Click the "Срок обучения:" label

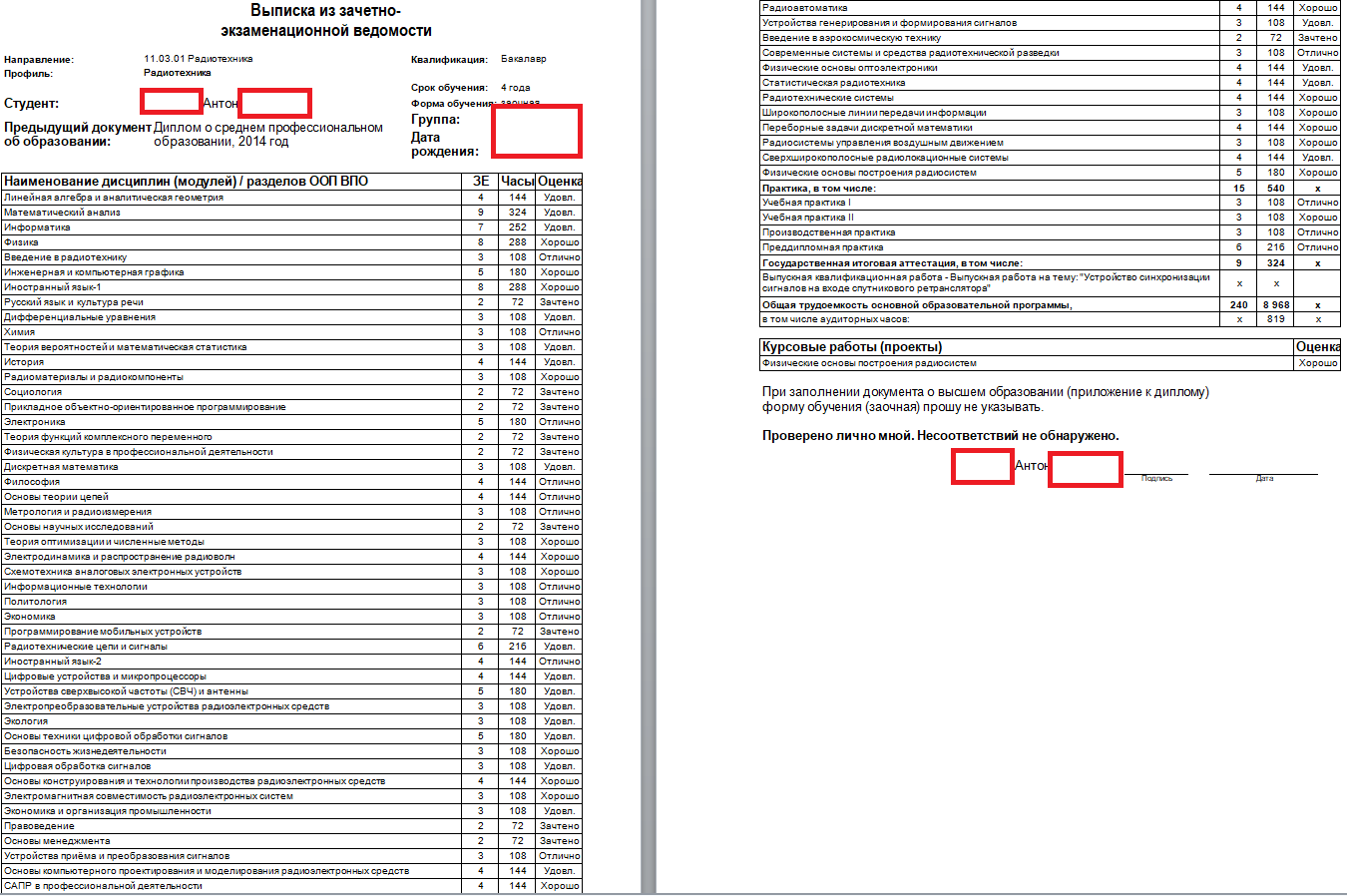pyautogui.click(x=449, y=88)
